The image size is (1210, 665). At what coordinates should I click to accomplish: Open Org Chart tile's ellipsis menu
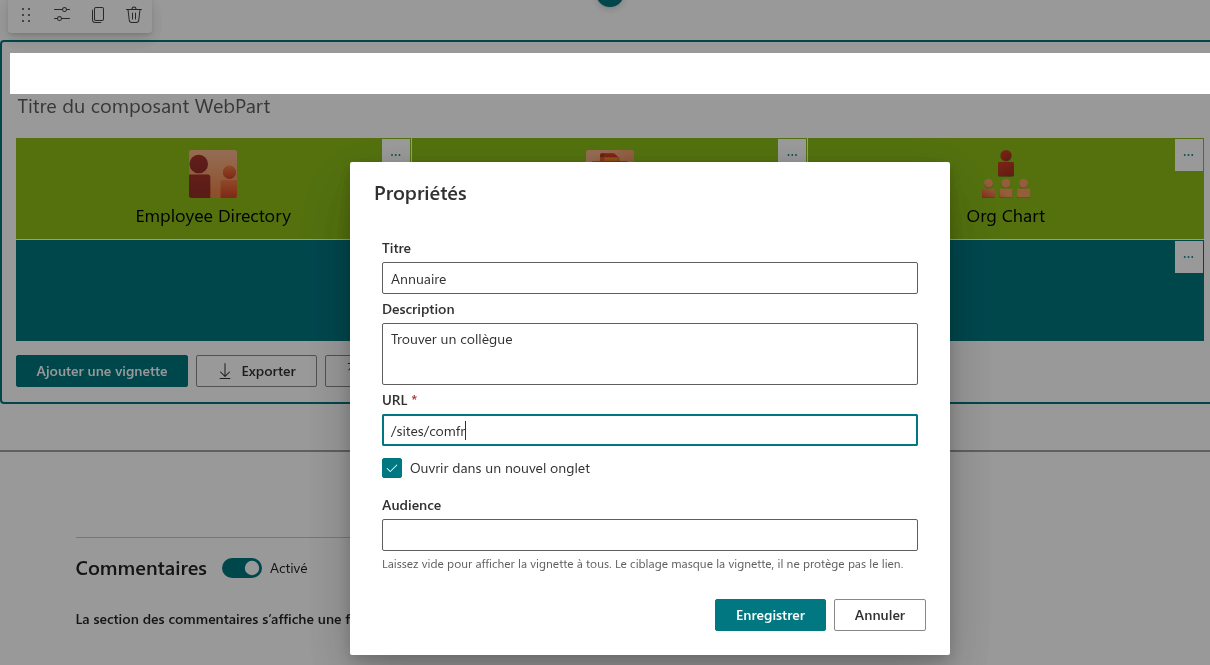1188,155
